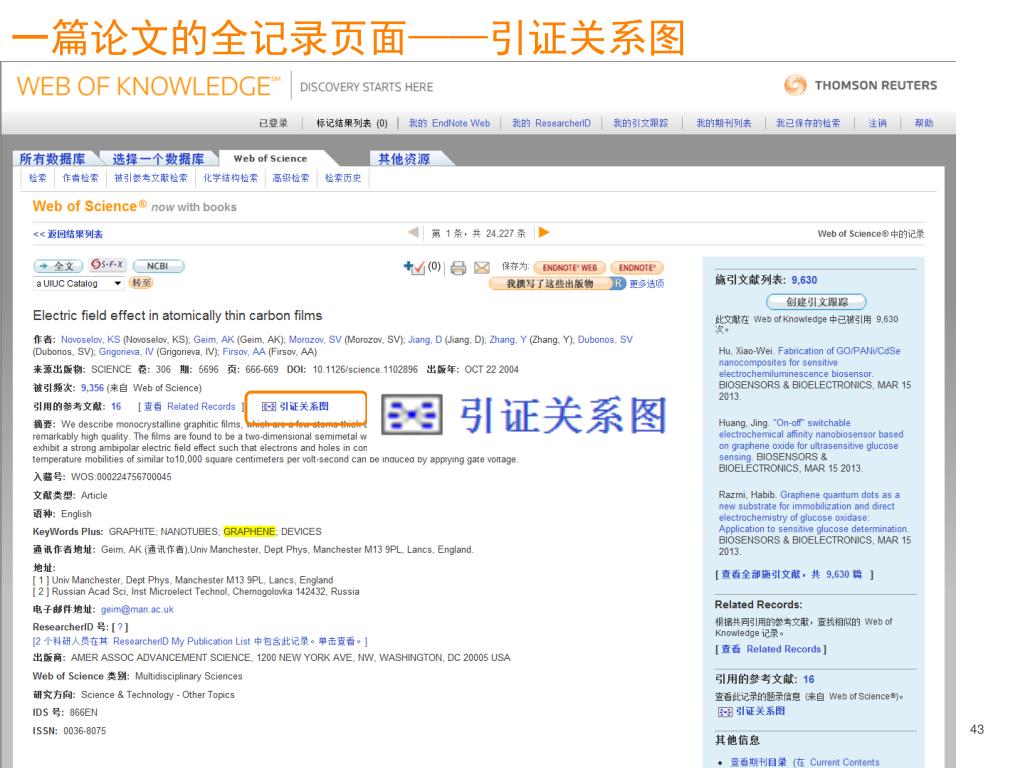Click 我的 ResearcherID link
Image resolution: width=1024 pixels, height=768 pixels.
click(551, 123)
